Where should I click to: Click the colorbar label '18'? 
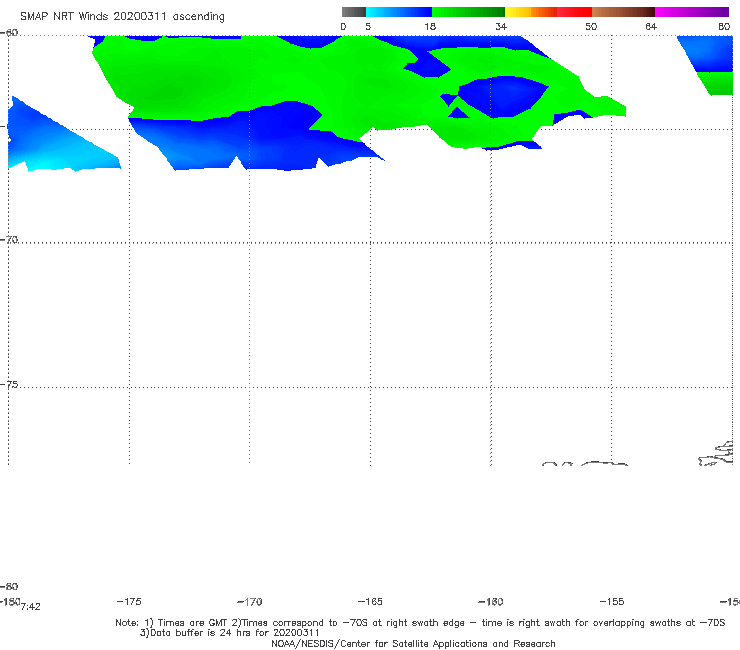pyautogui.click(x=430, y=27)
